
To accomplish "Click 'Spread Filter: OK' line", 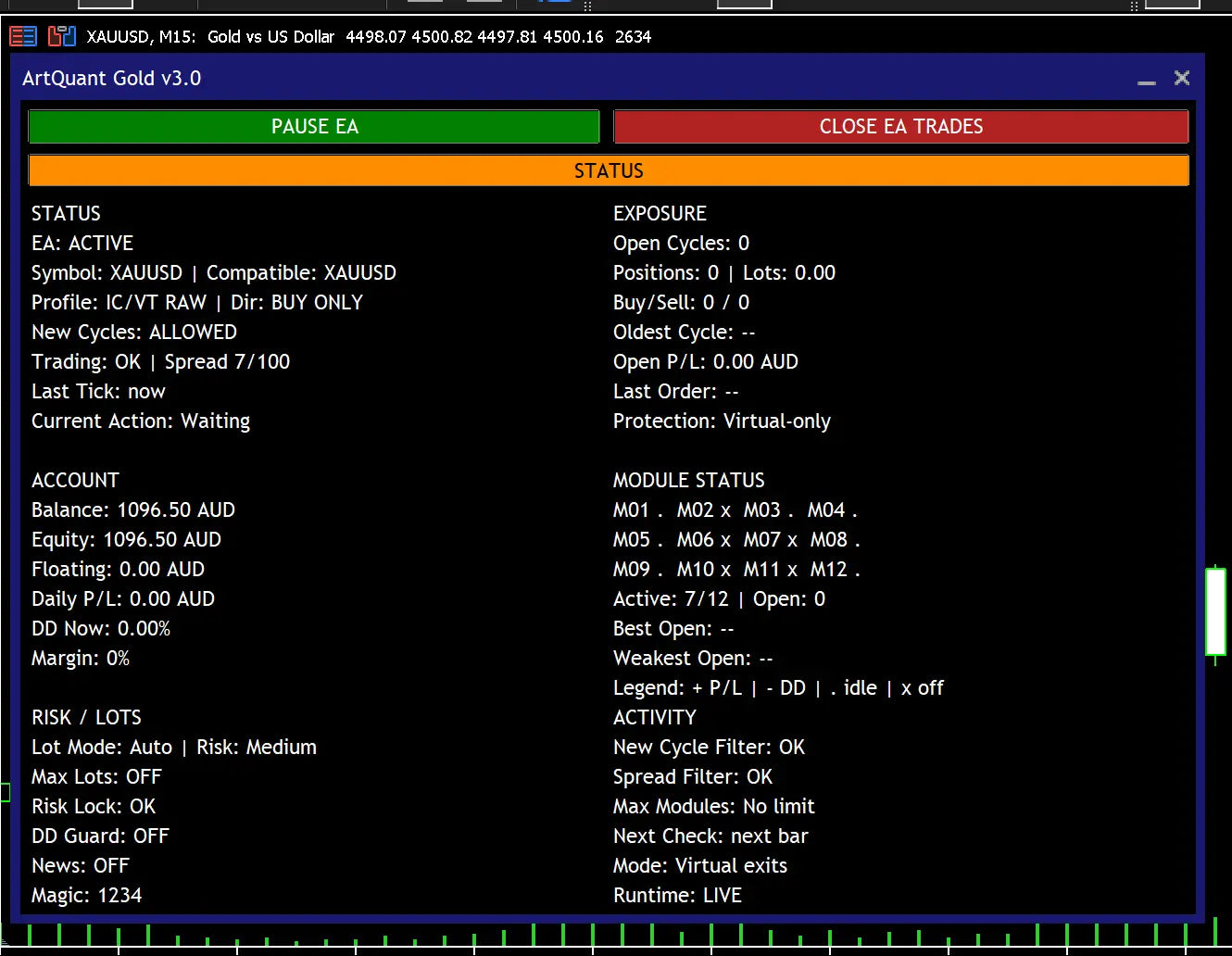I will click(x=693, y=776).
